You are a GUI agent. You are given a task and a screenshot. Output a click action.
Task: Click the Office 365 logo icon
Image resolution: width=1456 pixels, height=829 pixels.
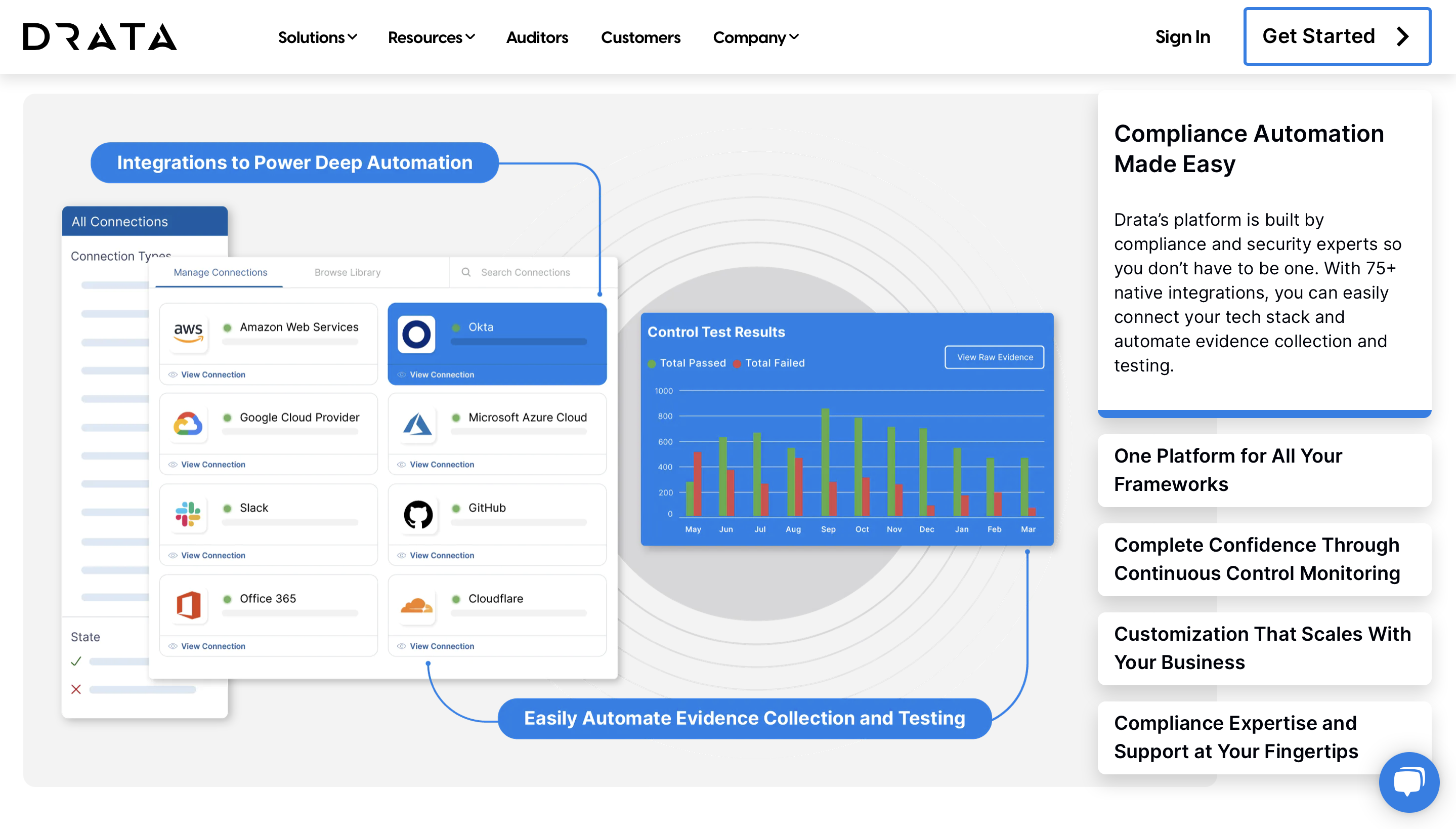[x=188, y=605]
